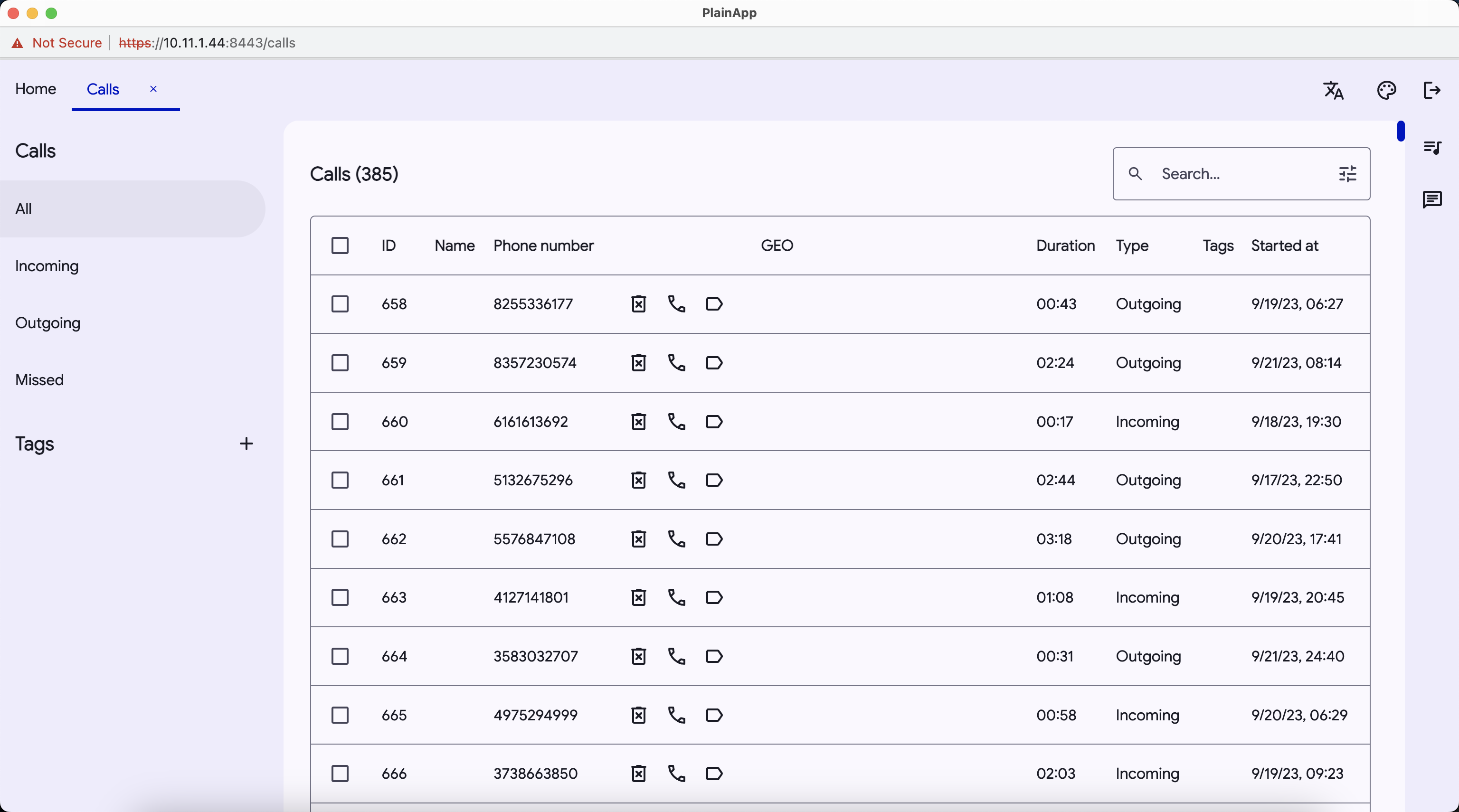
Task: Open the theme palette icon
Action: [1386, 90]
